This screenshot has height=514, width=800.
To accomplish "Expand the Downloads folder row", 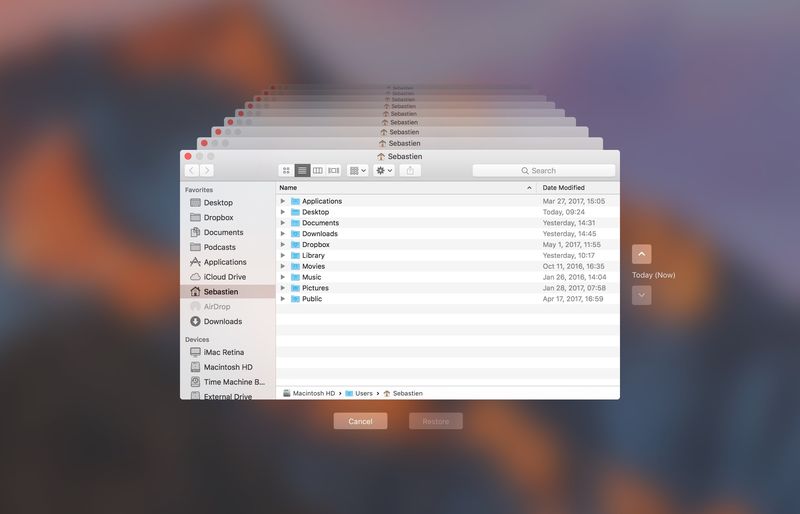I will (x=283, y=234).
